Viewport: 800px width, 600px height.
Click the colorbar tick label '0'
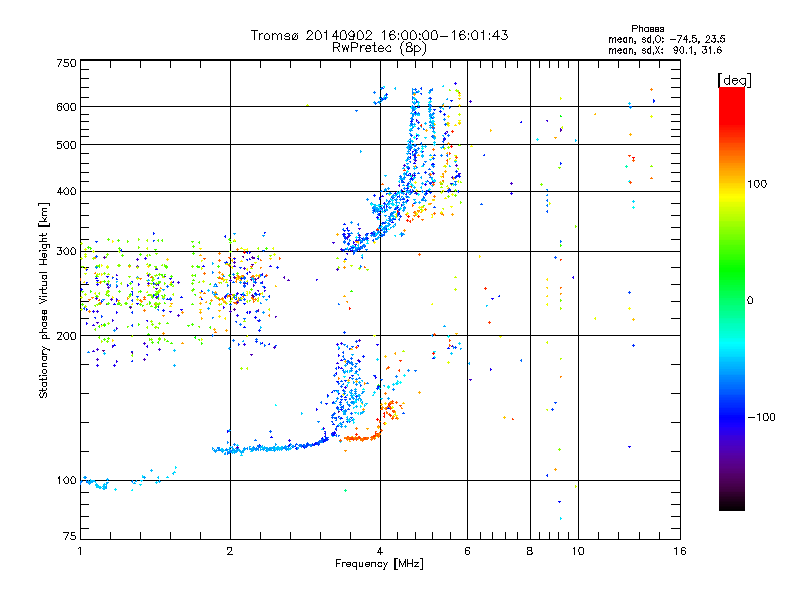coord(750,300)
